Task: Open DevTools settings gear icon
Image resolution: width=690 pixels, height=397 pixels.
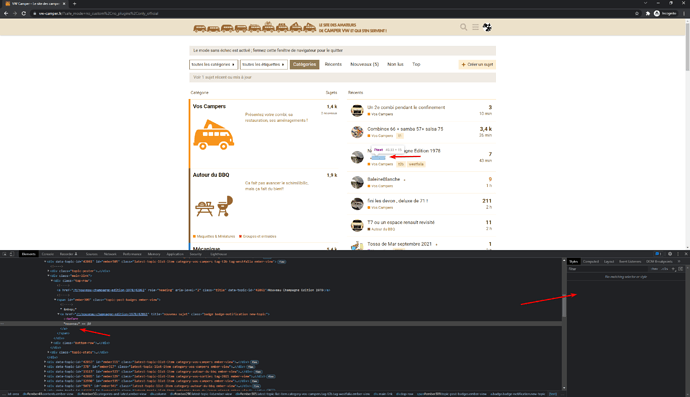Action: point(670,254)
